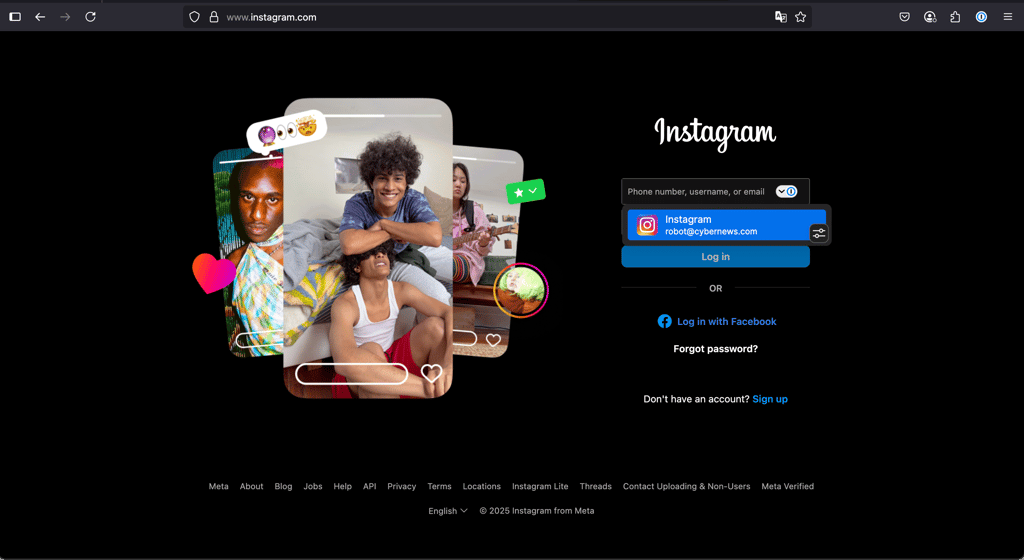Image resolution: width=1024 pixels, height=560 pixels.
Task: Click the green-haired story avatar circle
Action: tap(520, 290)
